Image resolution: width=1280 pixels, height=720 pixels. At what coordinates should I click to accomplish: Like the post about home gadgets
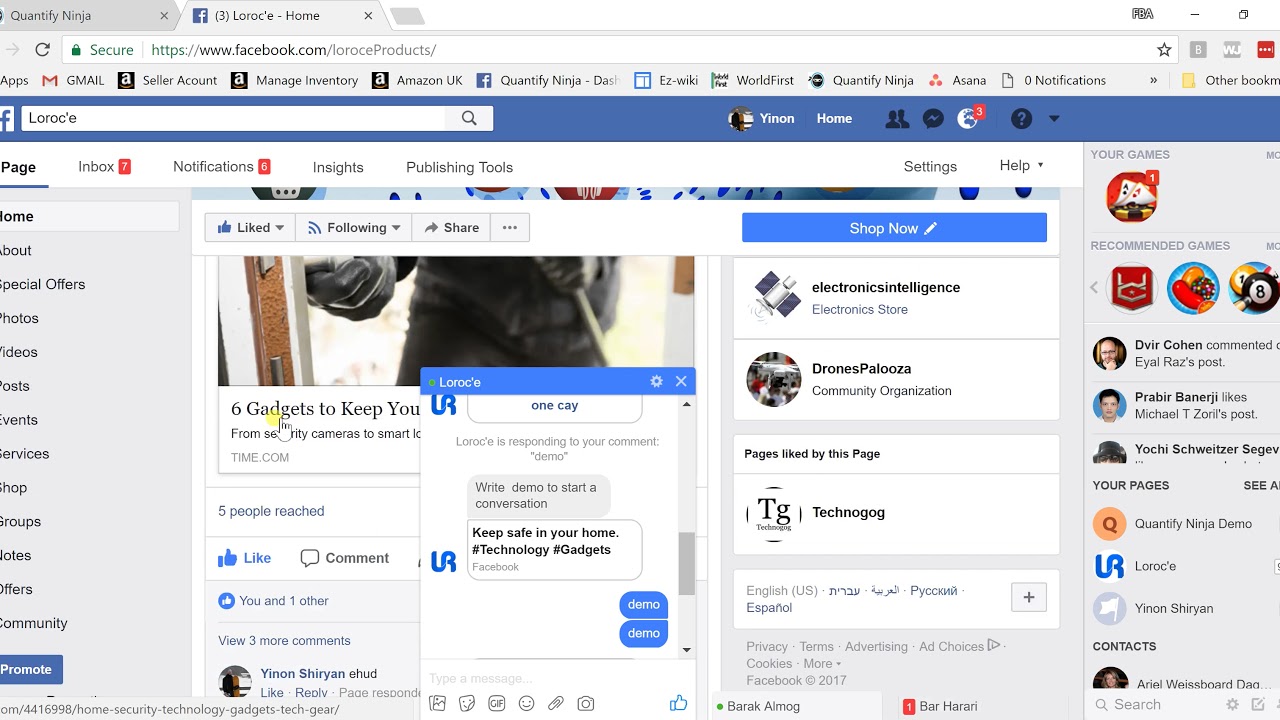[245, 558]
